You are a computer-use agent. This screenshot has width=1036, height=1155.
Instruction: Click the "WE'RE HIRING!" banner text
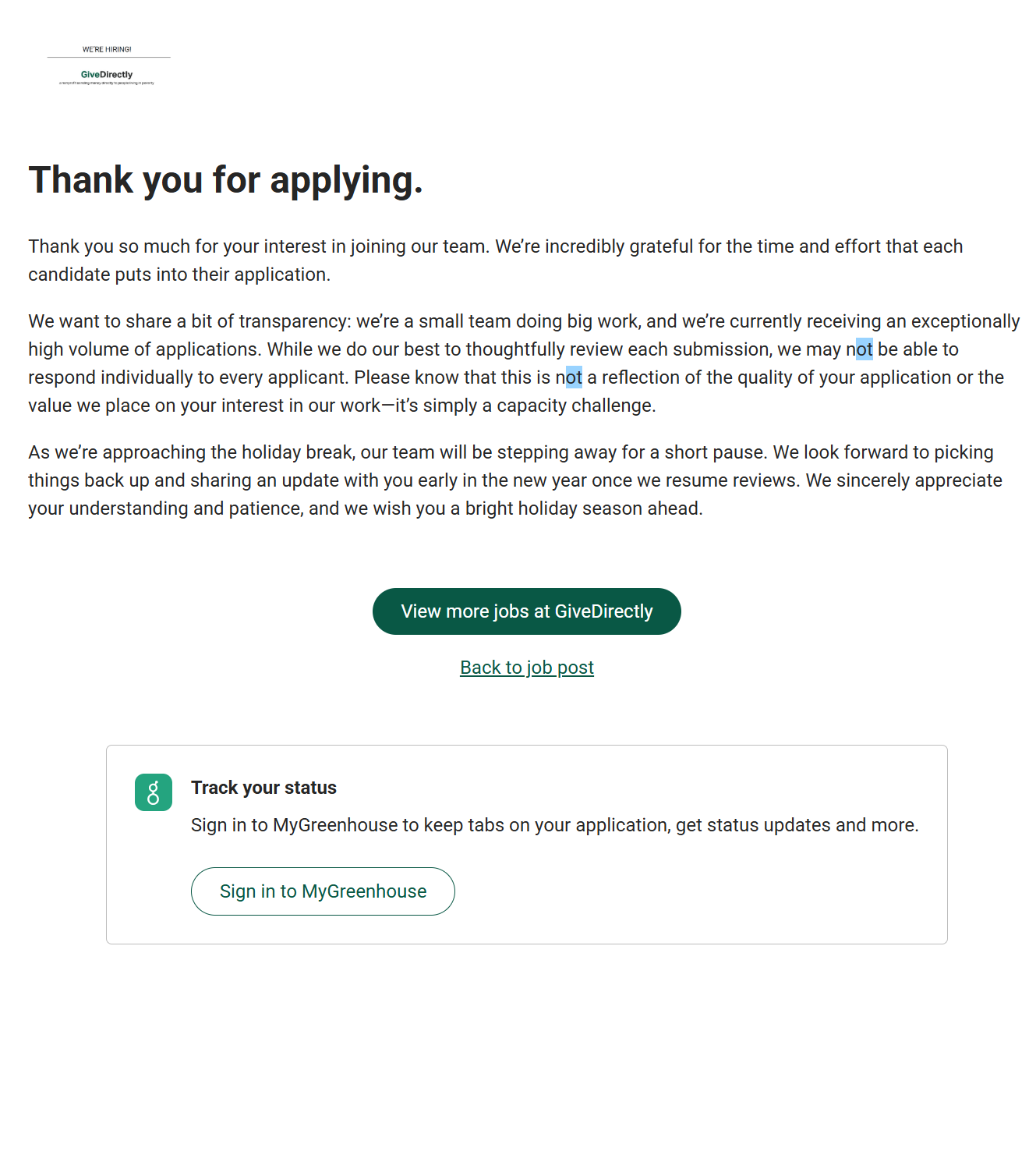click(x=107, y=49)
